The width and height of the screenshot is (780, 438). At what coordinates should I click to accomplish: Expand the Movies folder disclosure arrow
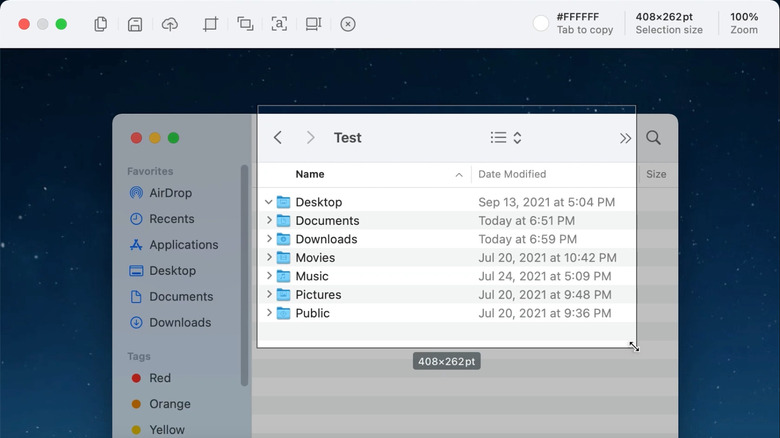[269, 258]
